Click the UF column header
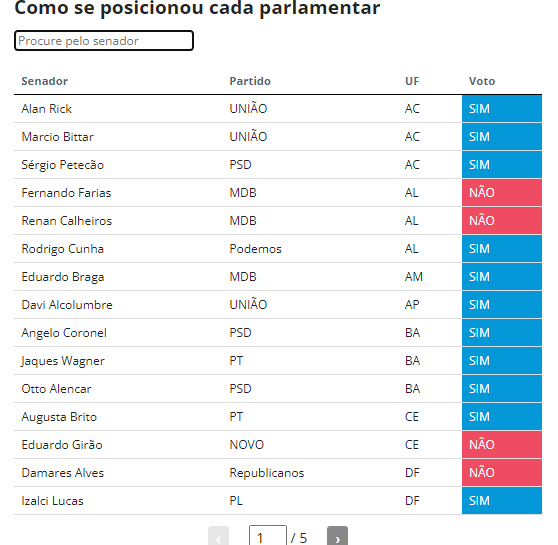Screen dimensions: 558x545 [412, 81]
